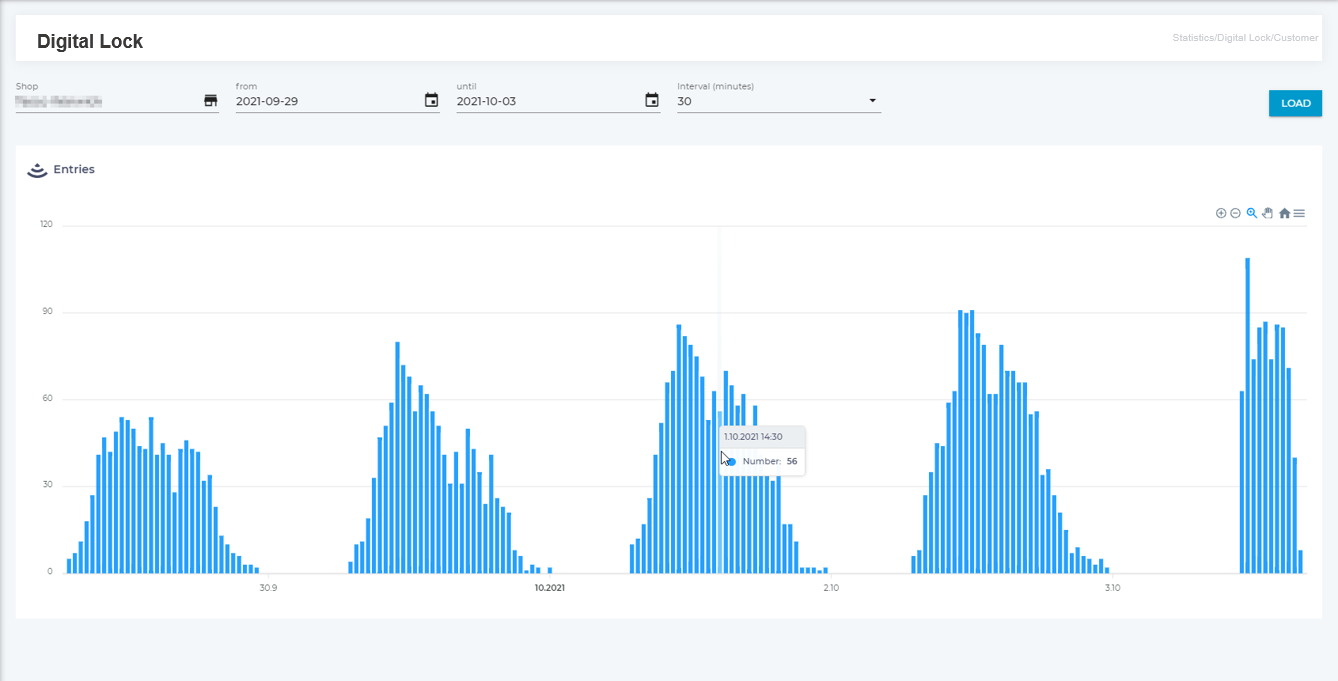Click the Entries sensor icon
The width and height of the screenshot is (1338, 681).
tap(37, 170)
